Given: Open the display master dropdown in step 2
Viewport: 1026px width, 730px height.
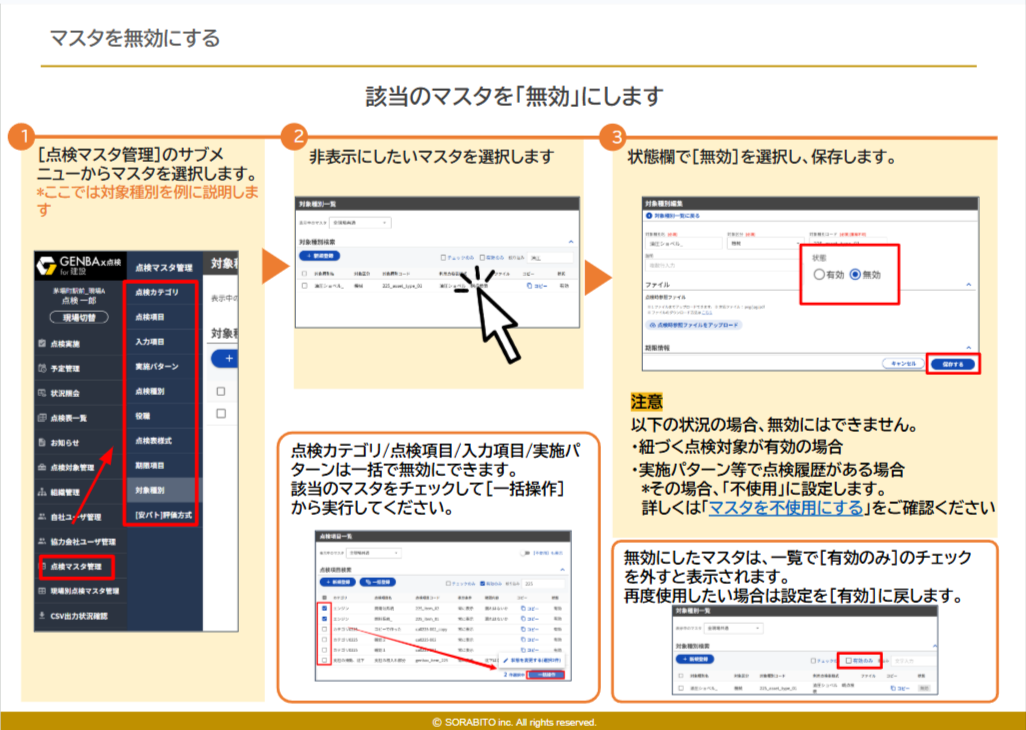Looking at the screenshot, I should click(x=358, y=222).
